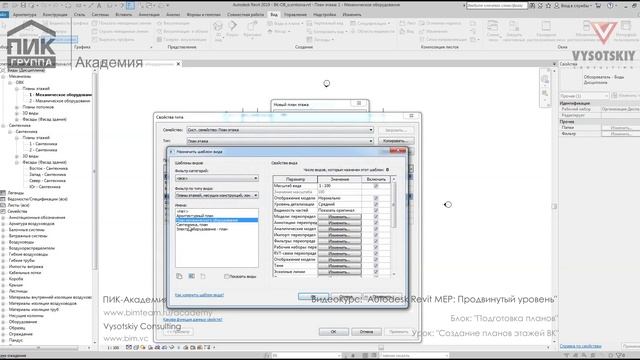Open the 'Системы' ribbon tab
This screenshot has height=360, width=640.
[100, 15]
